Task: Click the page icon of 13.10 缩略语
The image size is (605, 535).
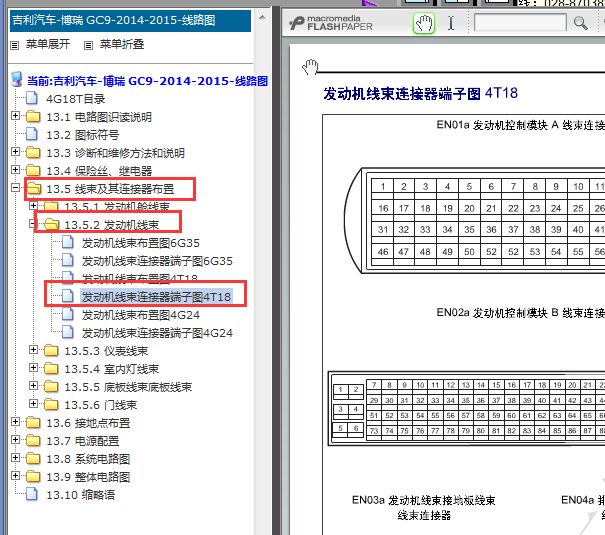Action: [32, 494]
